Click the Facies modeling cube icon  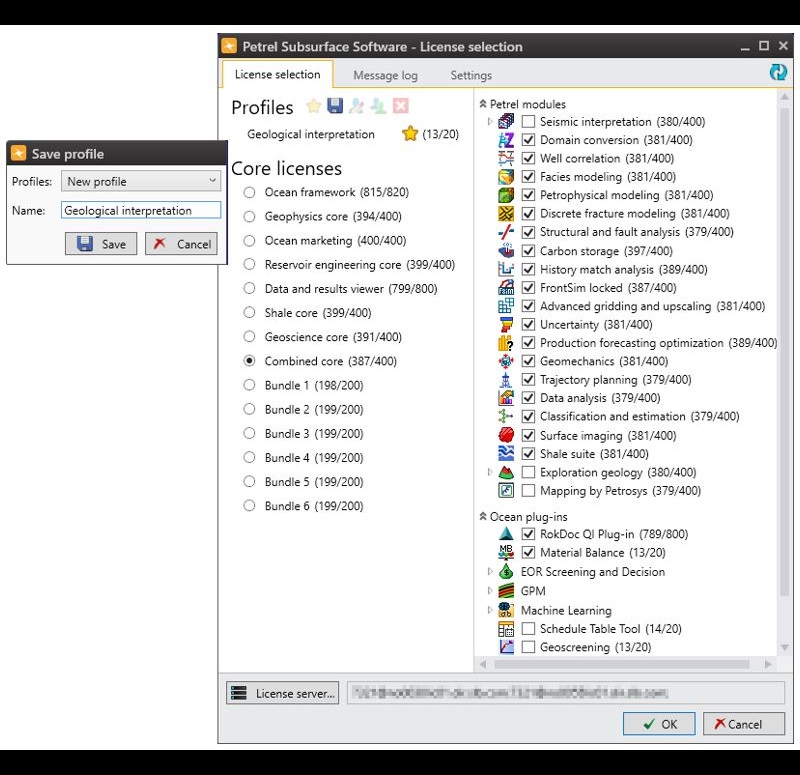point(506,177)
